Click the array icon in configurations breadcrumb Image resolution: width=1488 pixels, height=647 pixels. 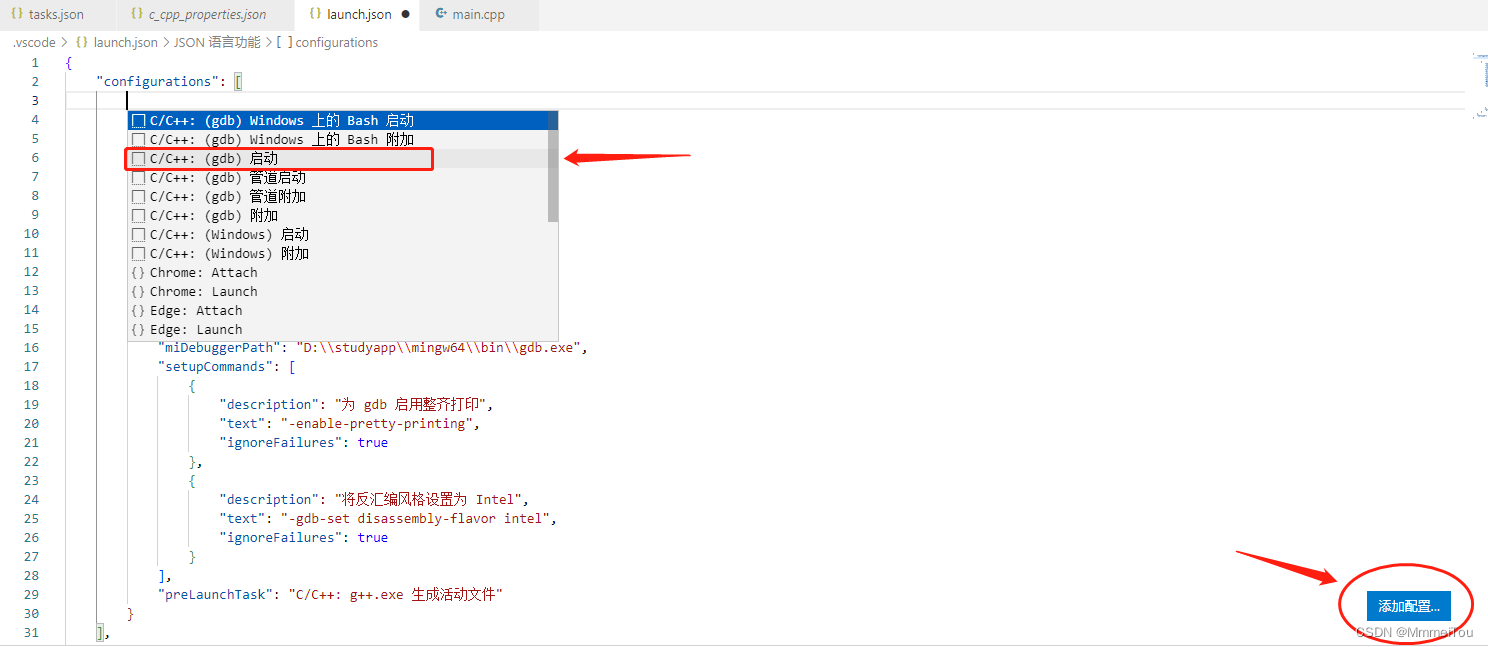coord(284,43)
